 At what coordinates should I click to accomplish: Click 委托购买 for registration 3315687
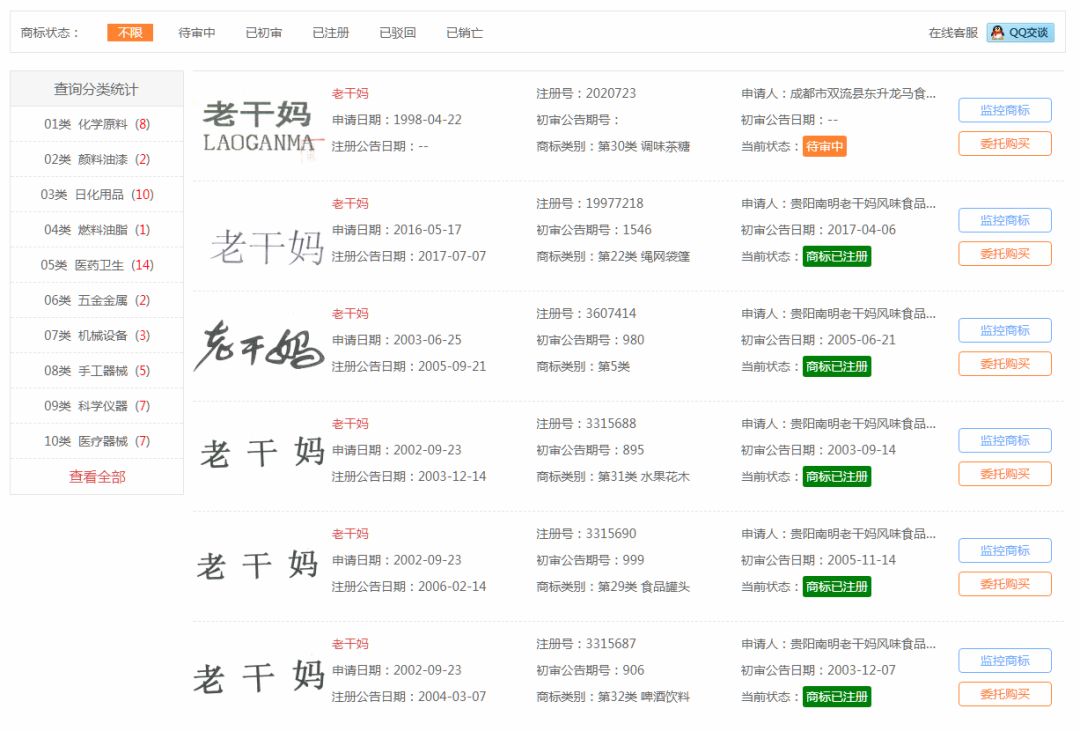pos(1005,694)
